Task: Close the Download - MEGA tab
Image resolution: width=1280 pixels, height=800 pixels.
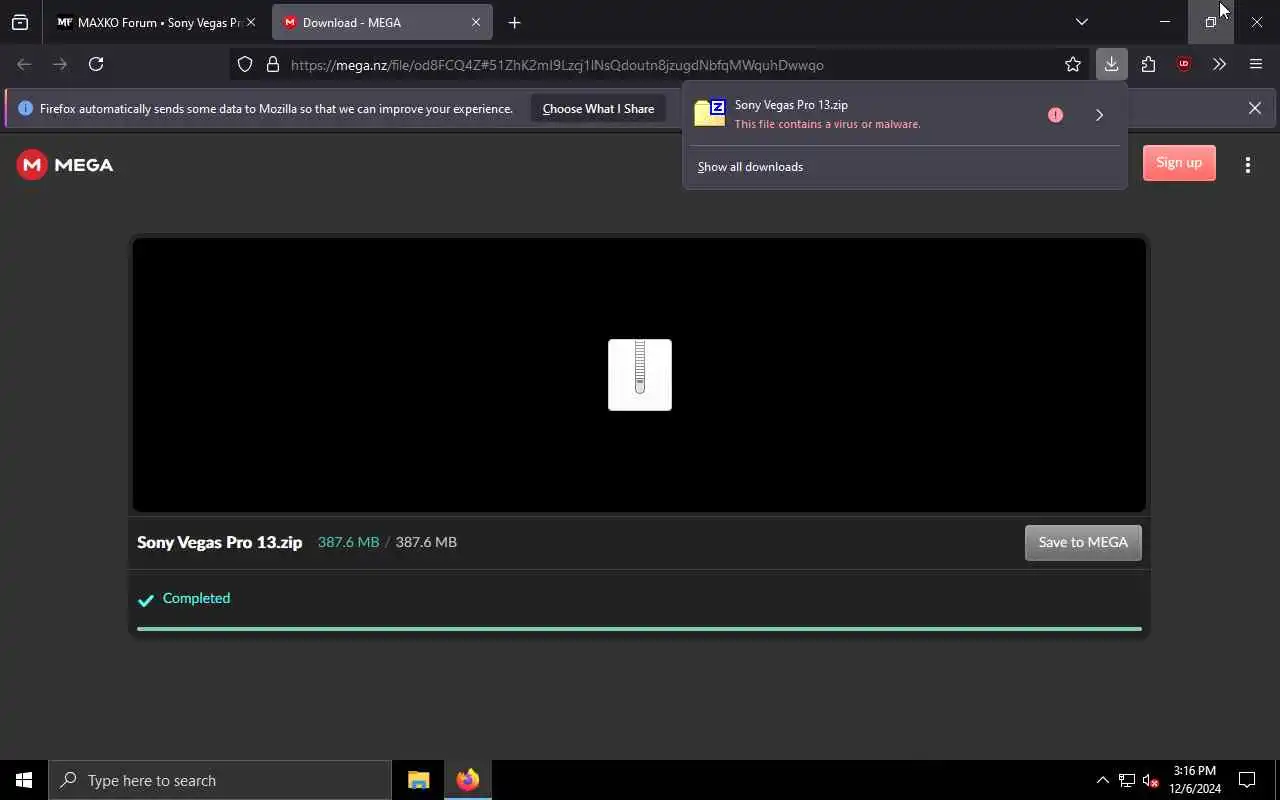Action: 476,22
